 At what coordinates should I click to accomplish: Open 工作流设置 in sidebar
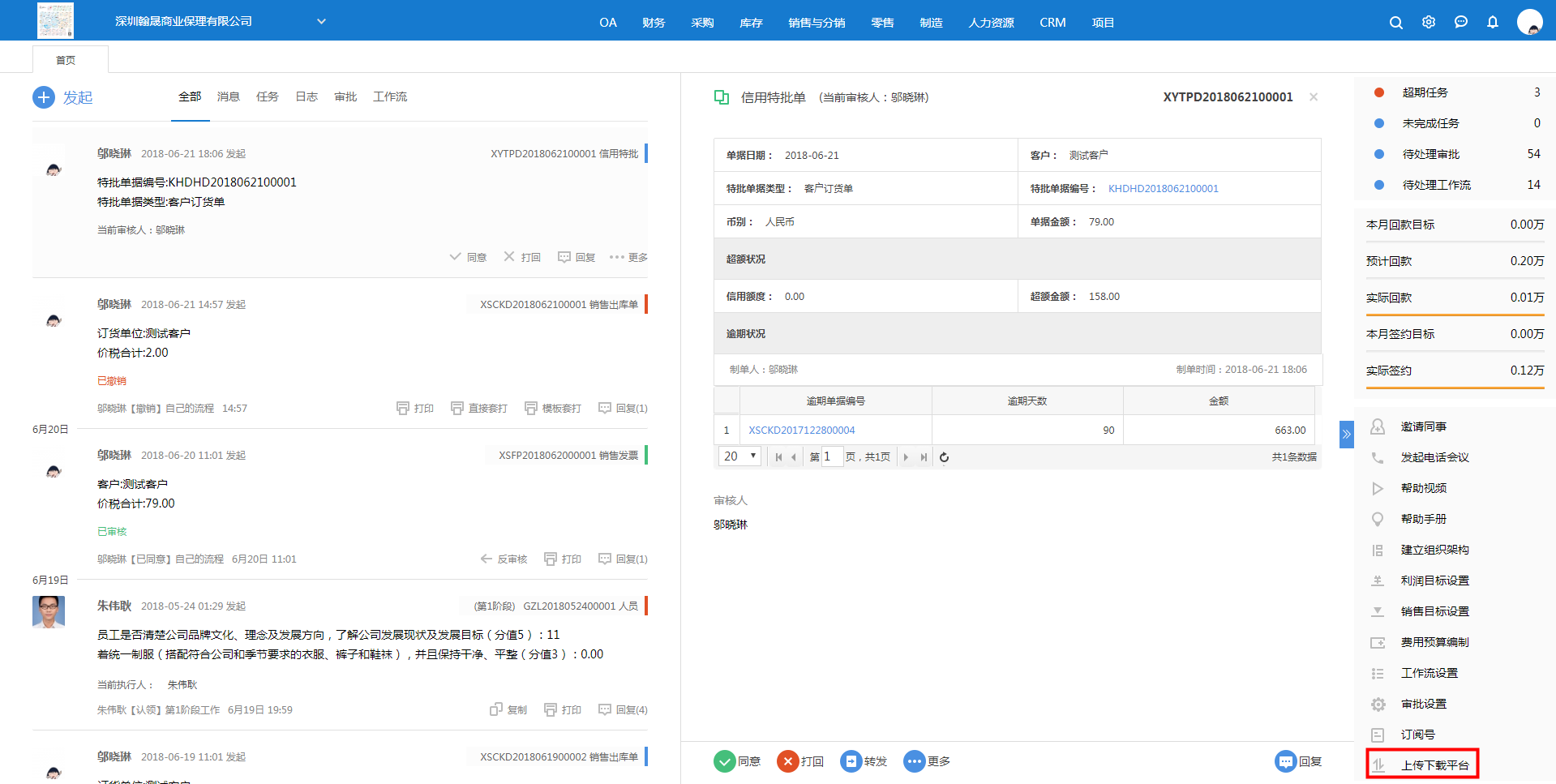click(1429, 673)
